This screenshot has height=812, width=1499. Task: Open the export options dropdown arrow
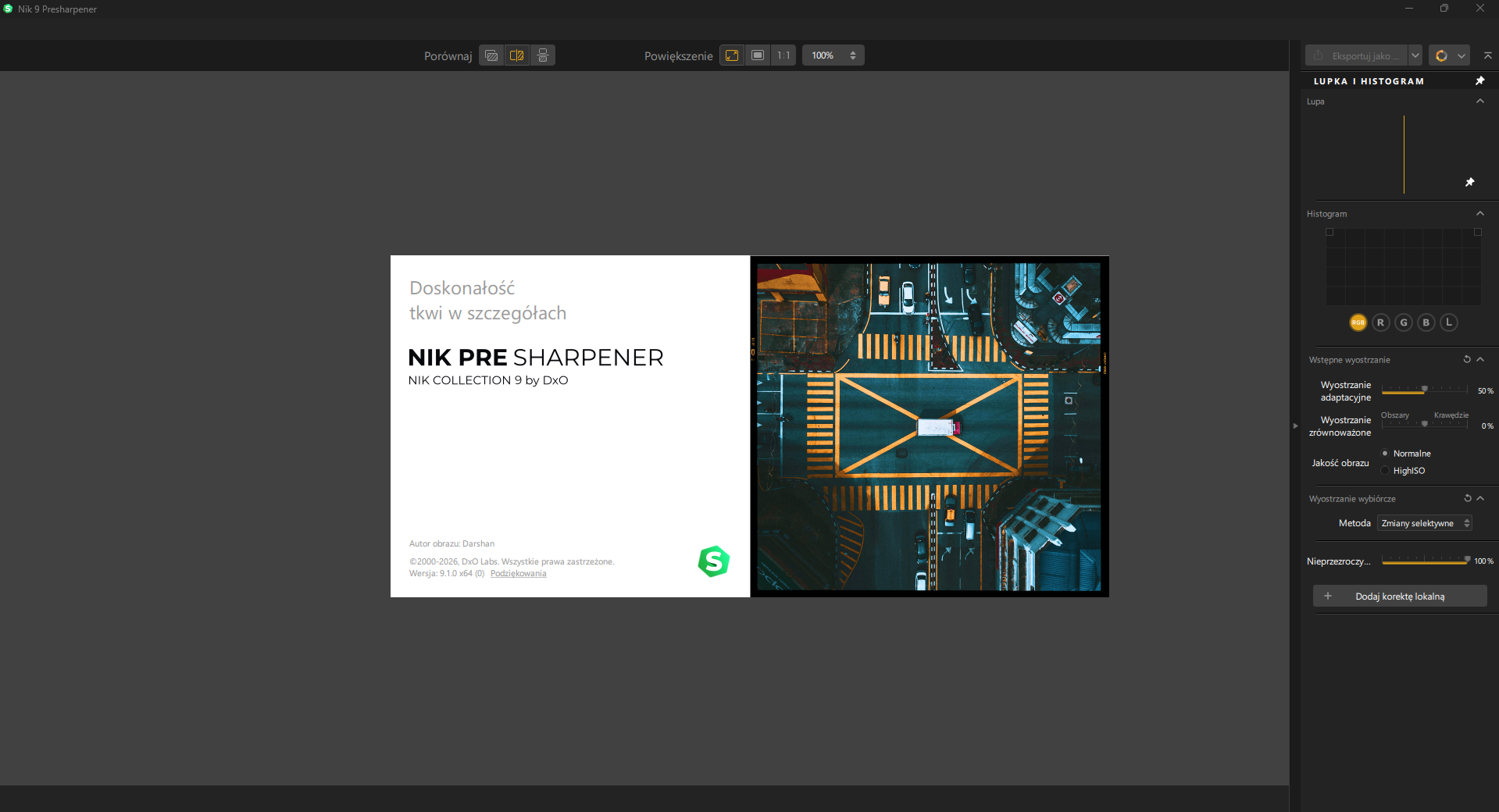tap(1415, 55)
